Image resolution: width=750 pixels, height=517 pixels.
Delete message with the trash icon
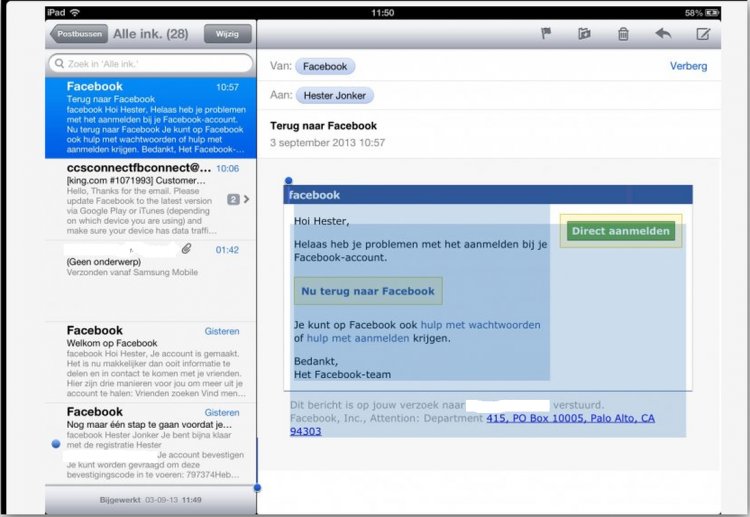pyautogui.click(x=623, y=34)
